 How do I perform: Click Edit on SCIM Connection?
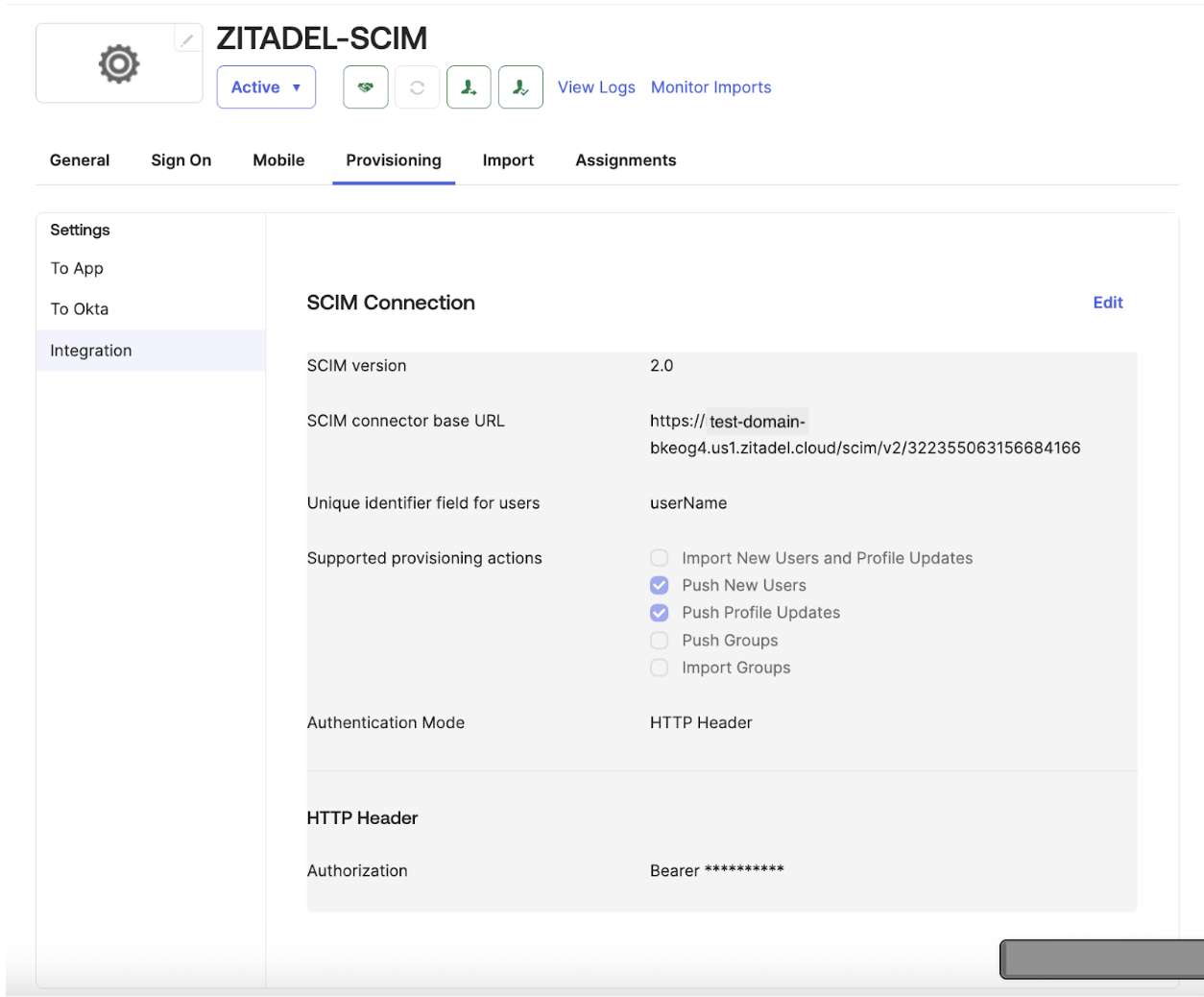[x=1107, y=303]
